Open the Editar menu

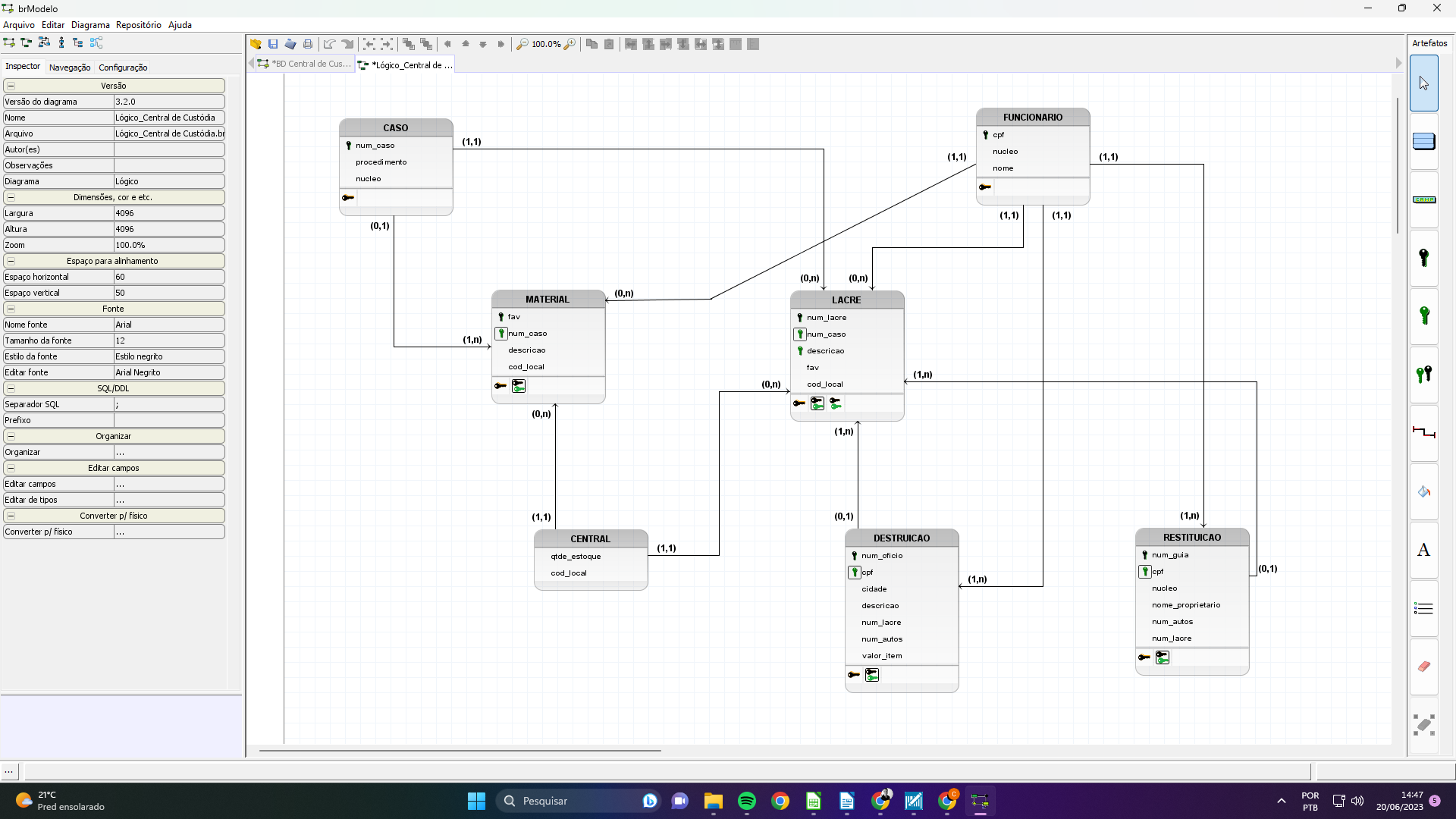[x=53, y=25]
